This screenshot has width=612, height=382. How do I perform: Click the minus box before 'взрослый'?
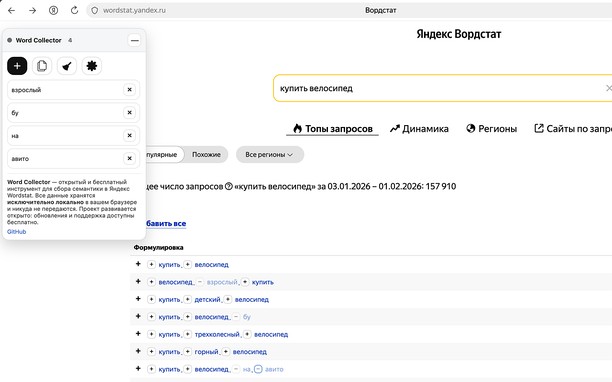click(x=200, y=282)
